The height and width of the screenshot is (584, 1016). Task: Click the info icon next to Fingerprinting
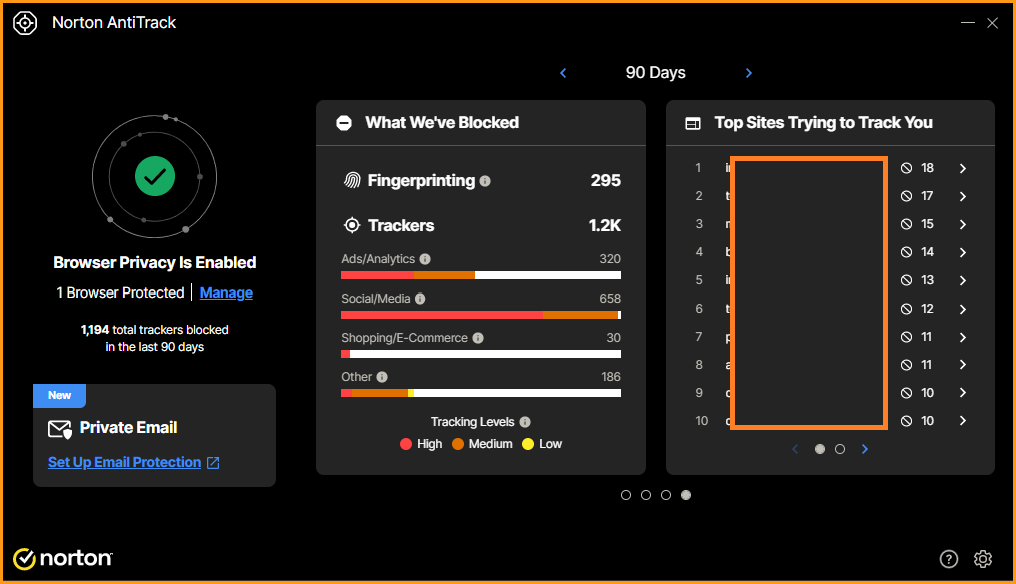click(485, 181)
